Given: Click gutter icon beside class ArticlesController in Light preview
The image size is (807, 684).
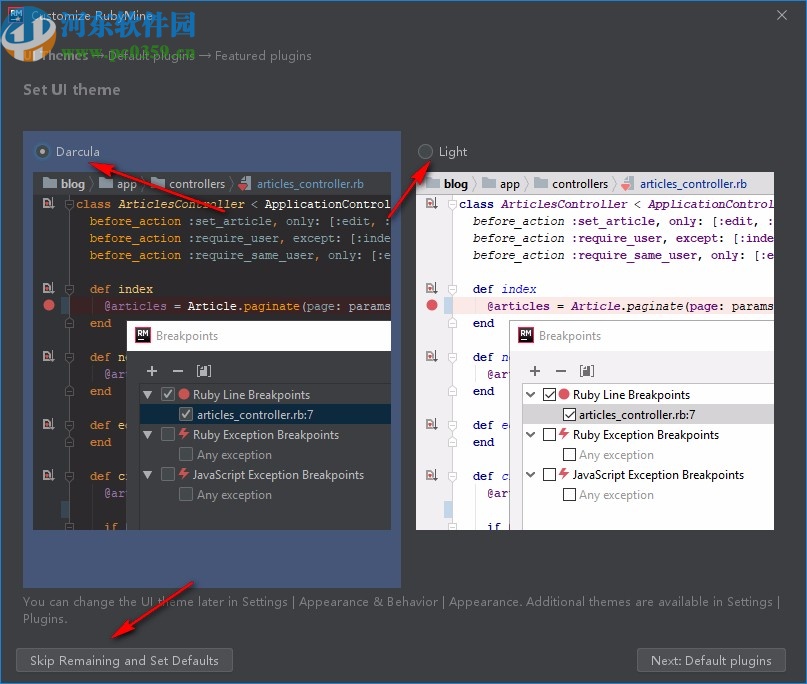Looking at the screenshot, I should [x=432, y=203].
